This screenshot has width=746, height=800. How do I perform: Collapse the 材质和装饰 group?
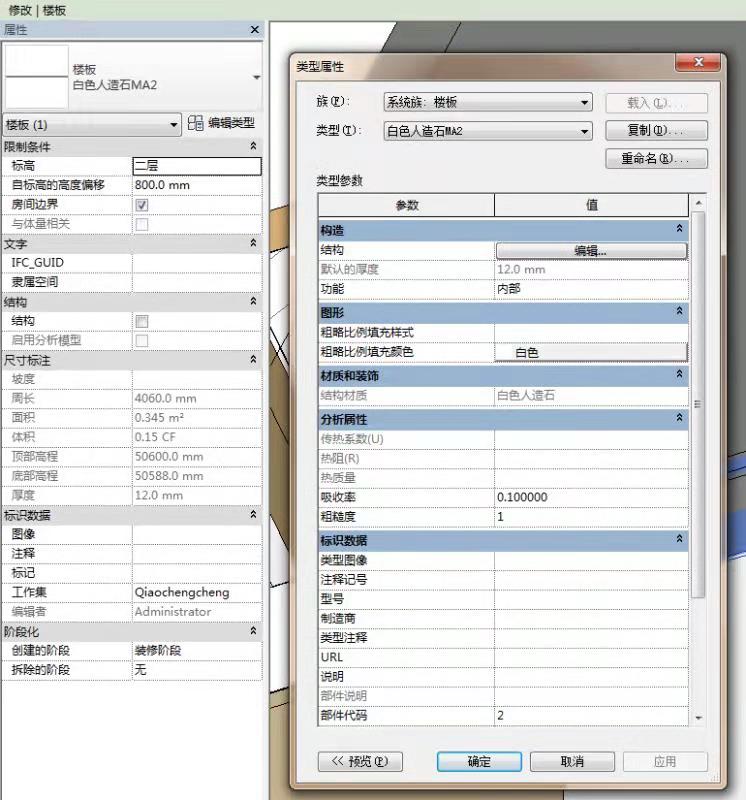coord(680,374)
